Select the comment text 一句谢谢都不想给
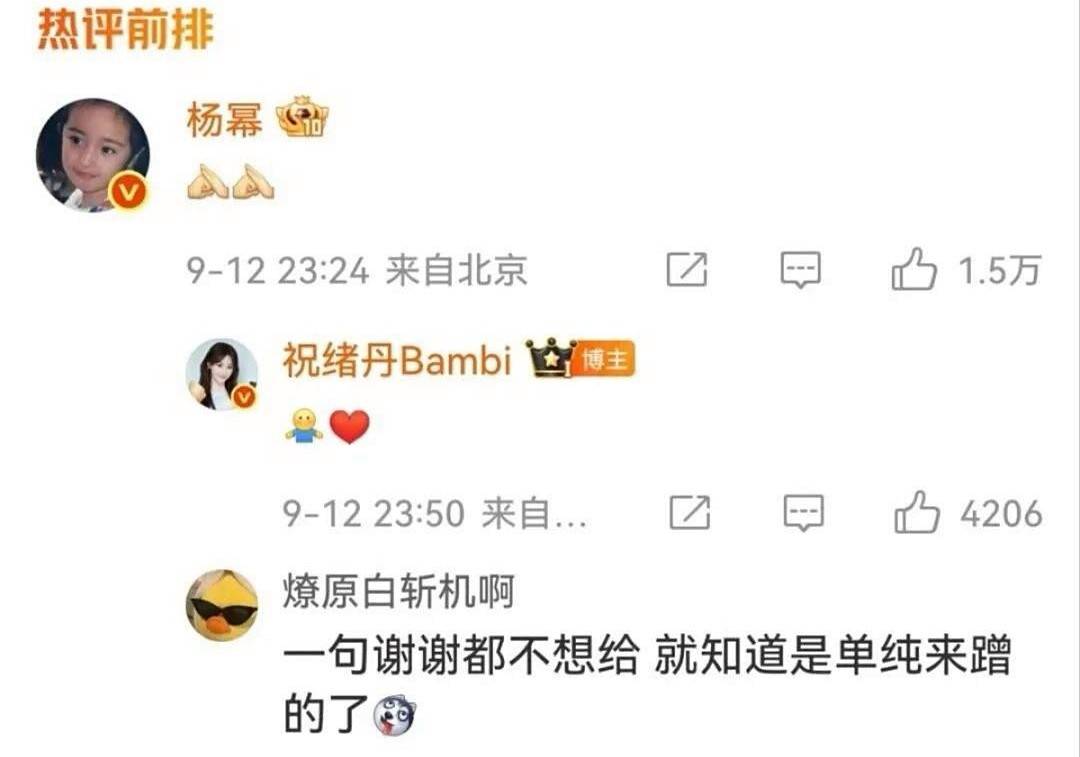 point(461,654)
